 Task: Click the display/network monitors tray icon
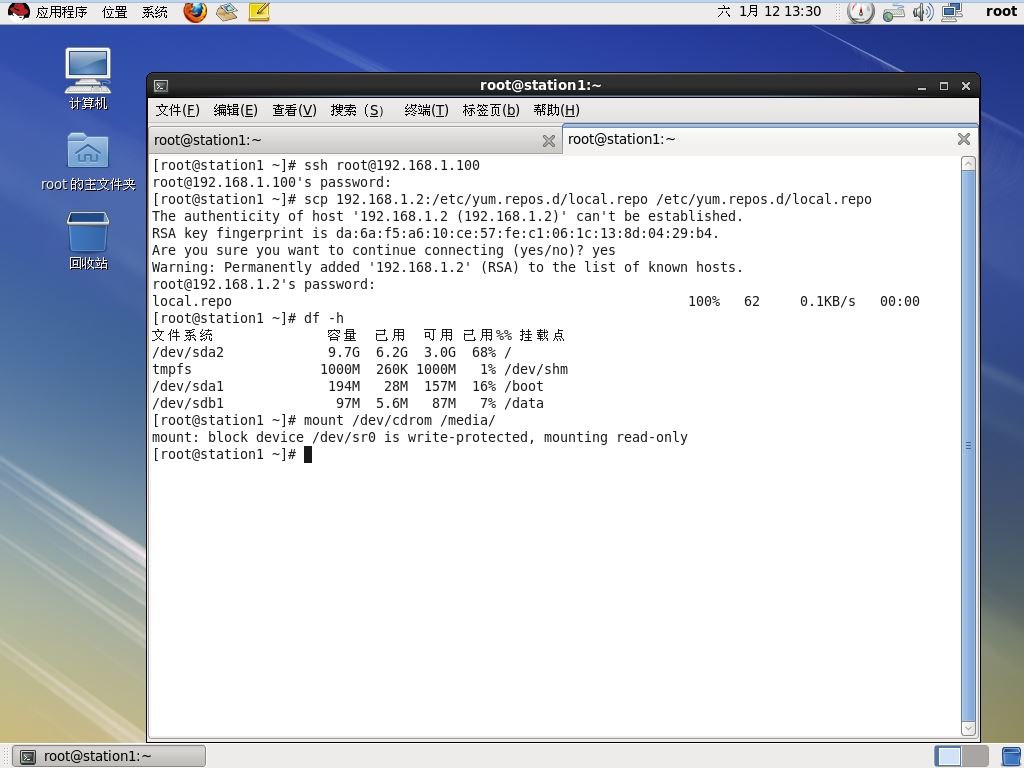[952, 12]
